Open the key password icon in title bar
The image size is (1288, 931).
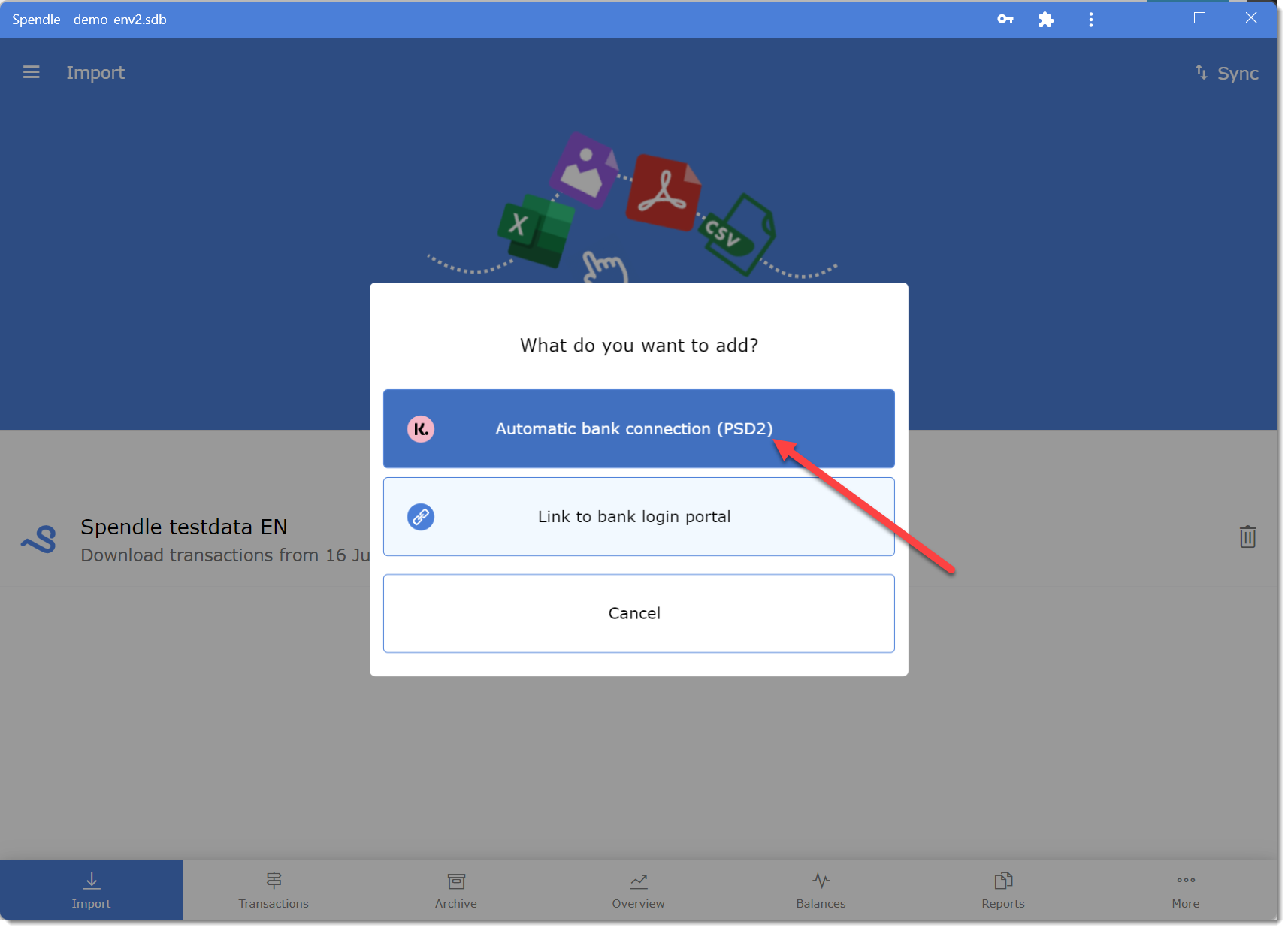click(x=1005, y=19)
